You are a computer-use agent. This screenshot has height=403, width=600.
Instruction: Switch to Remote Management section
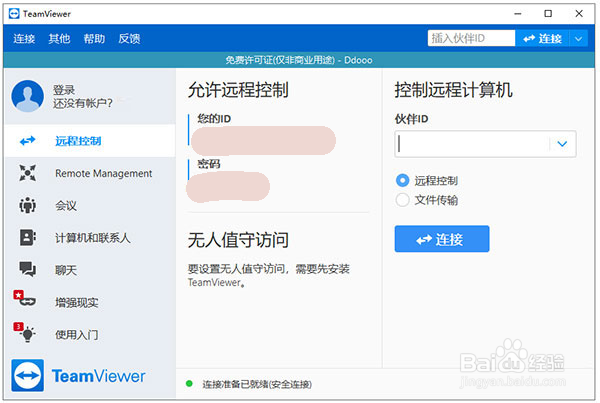90,173
